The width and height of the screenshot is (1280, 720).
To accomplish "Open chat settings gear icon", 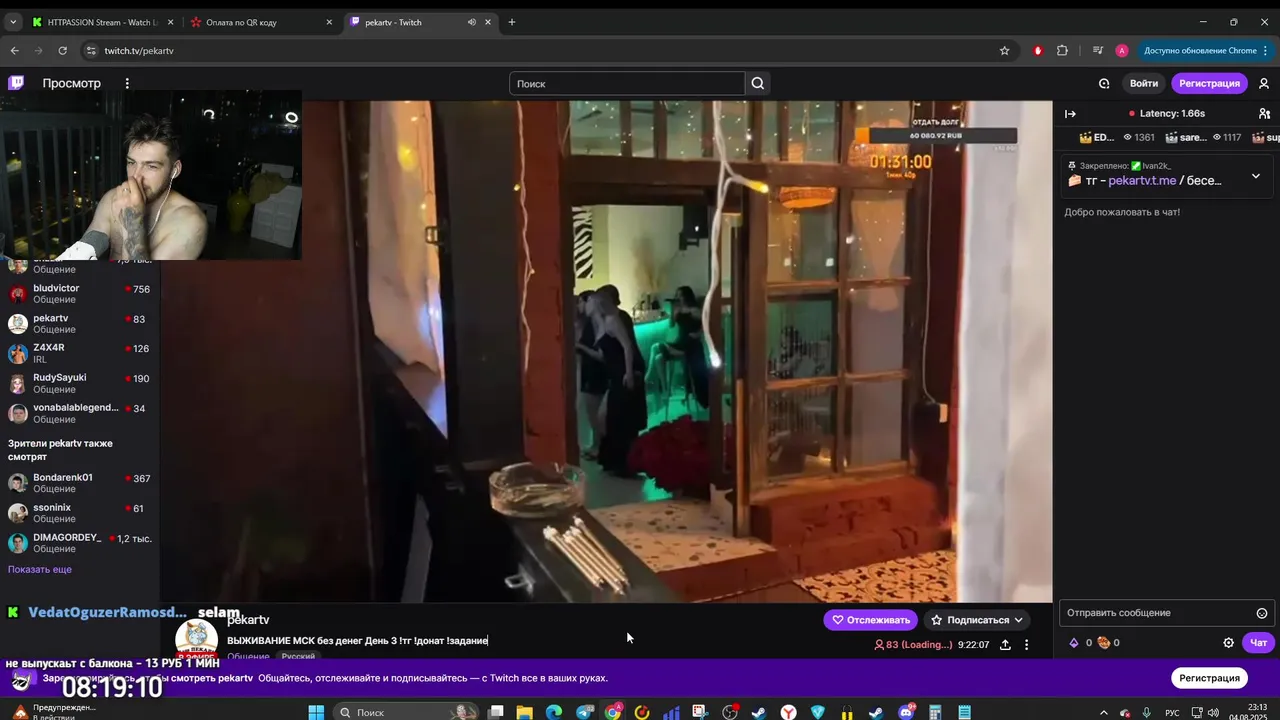I will [1229, 643].
